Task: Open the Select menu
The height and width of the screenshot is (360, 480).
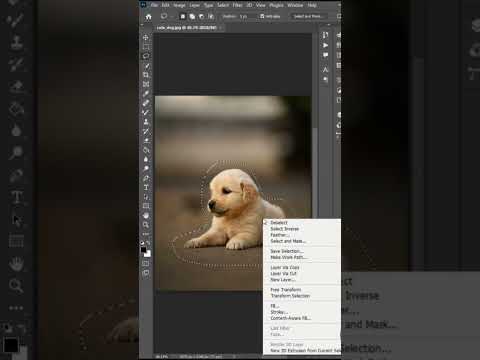Action: 223,5
